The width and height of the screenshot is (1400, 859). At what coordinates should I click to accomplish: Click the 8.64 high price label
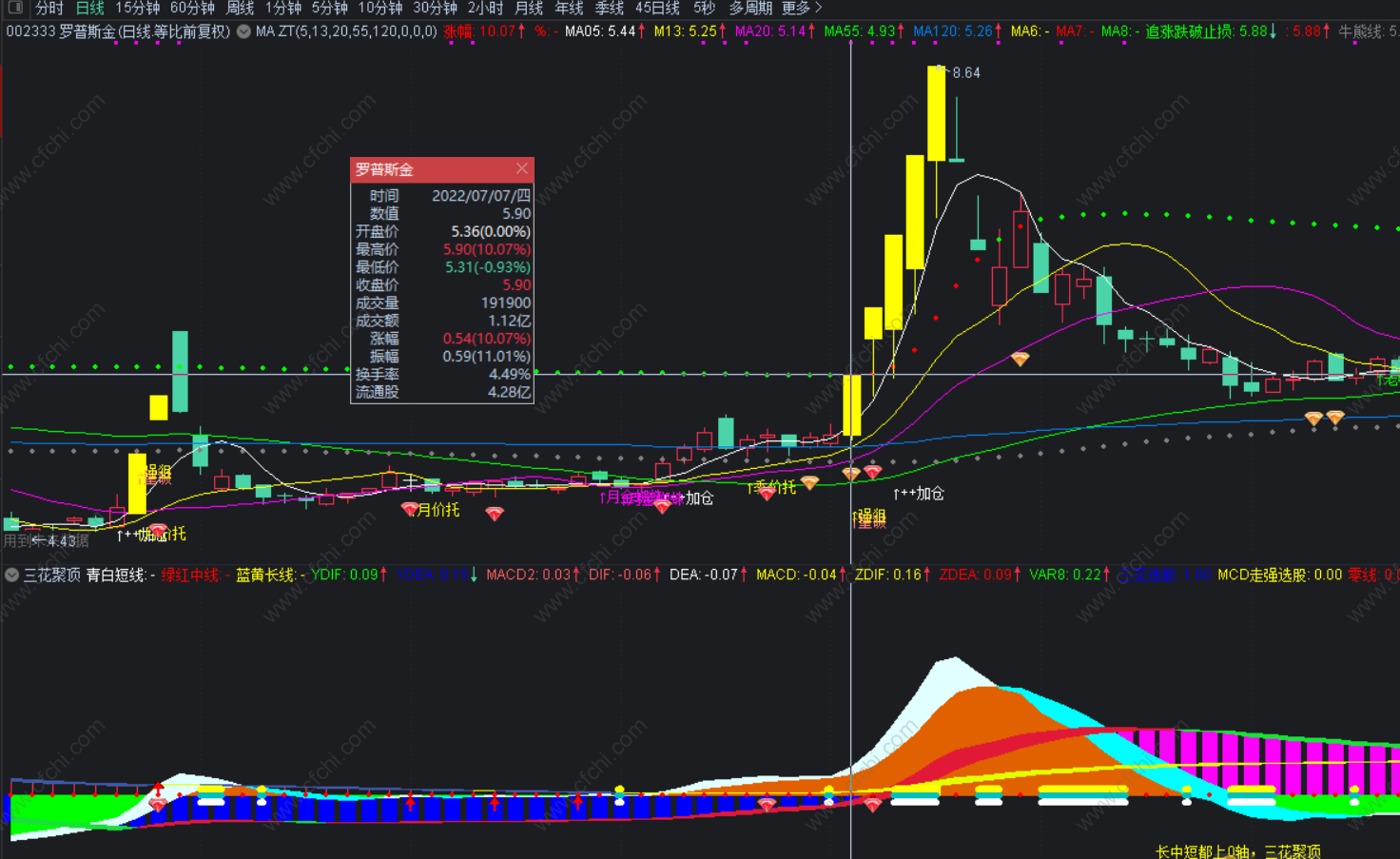[x=966, y=72]
